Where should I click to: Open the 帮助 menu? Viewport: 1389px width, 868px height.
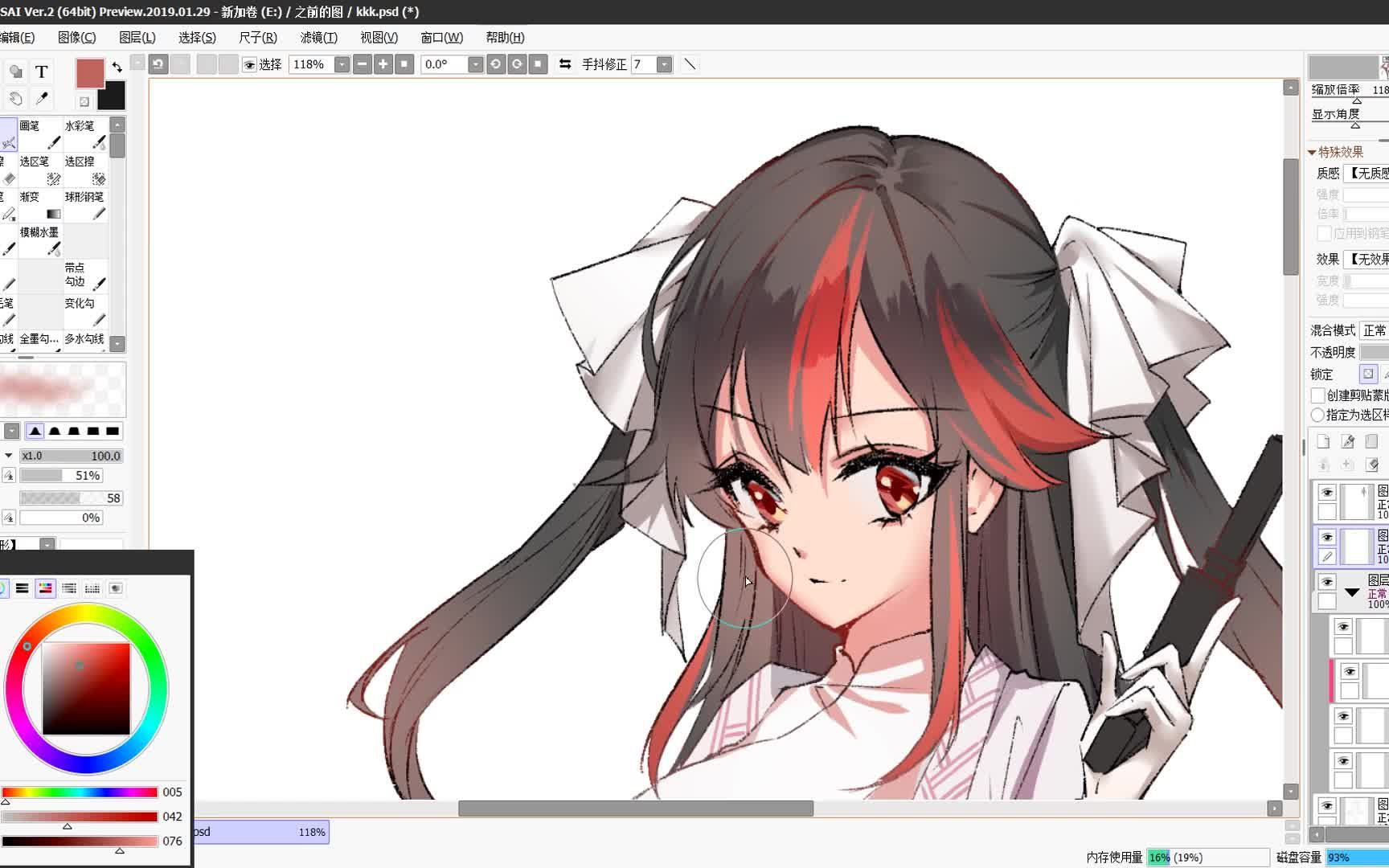pos(505,38)
